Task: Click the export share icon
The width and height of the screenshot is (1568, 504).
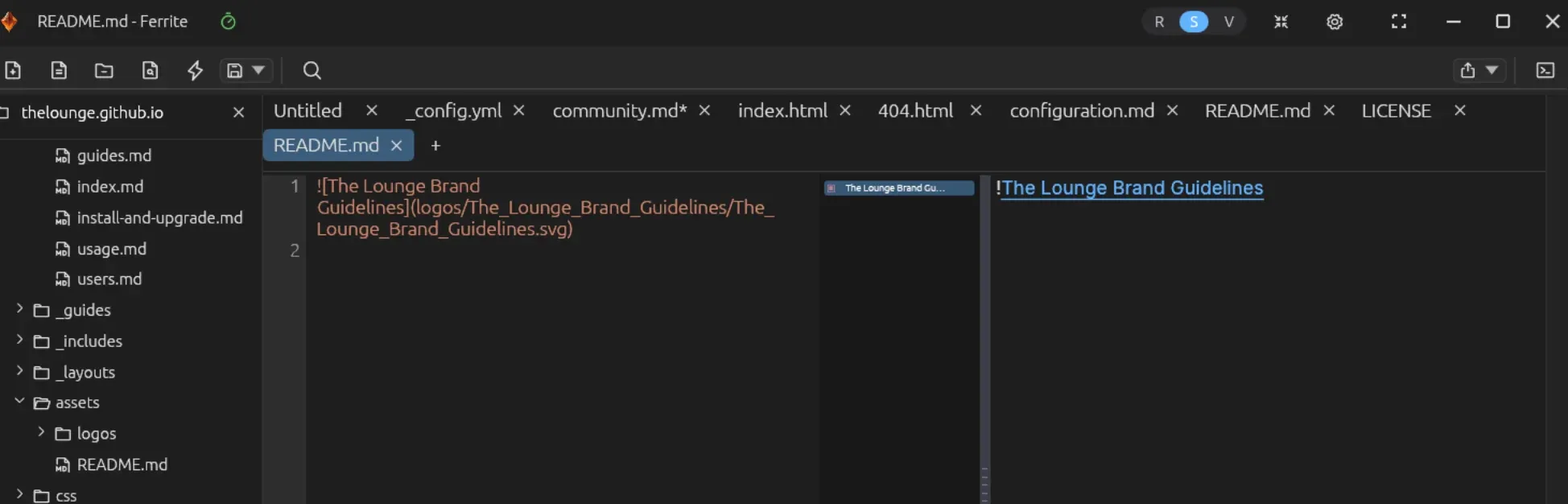Action: click(1467, 70)
